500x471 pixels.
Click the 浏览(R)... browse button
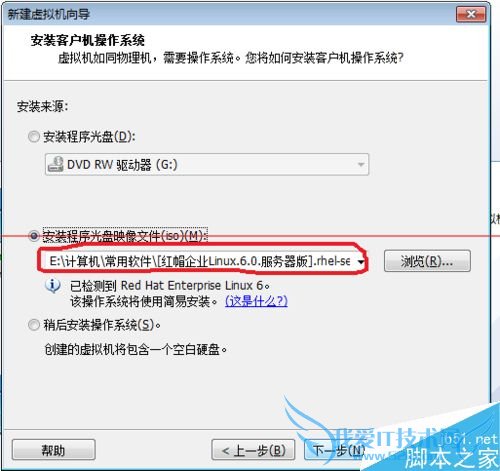coord(427,261)
